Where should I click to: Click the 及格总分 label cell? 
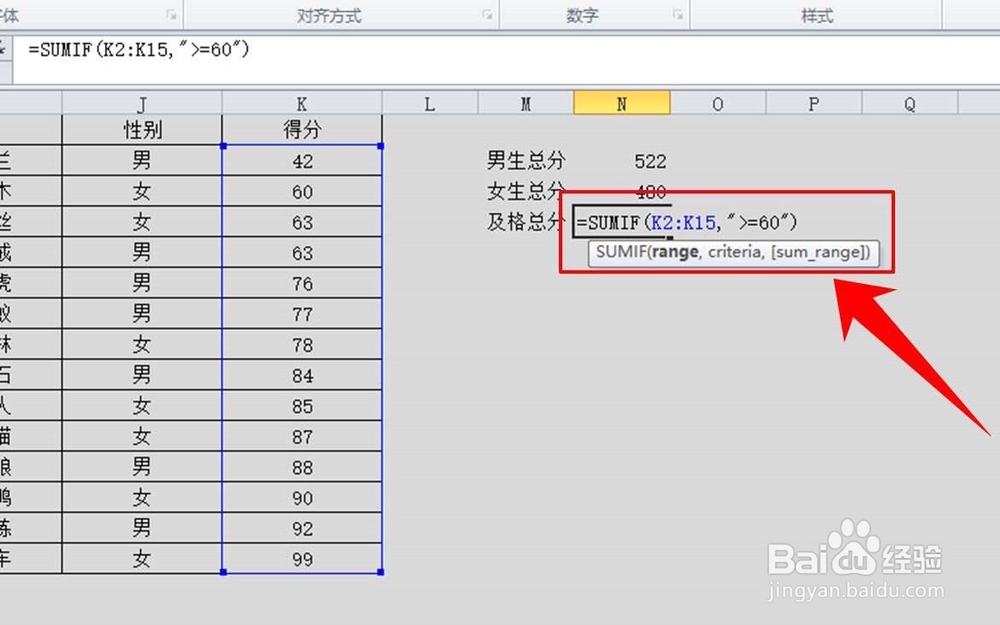pos(525,222)
